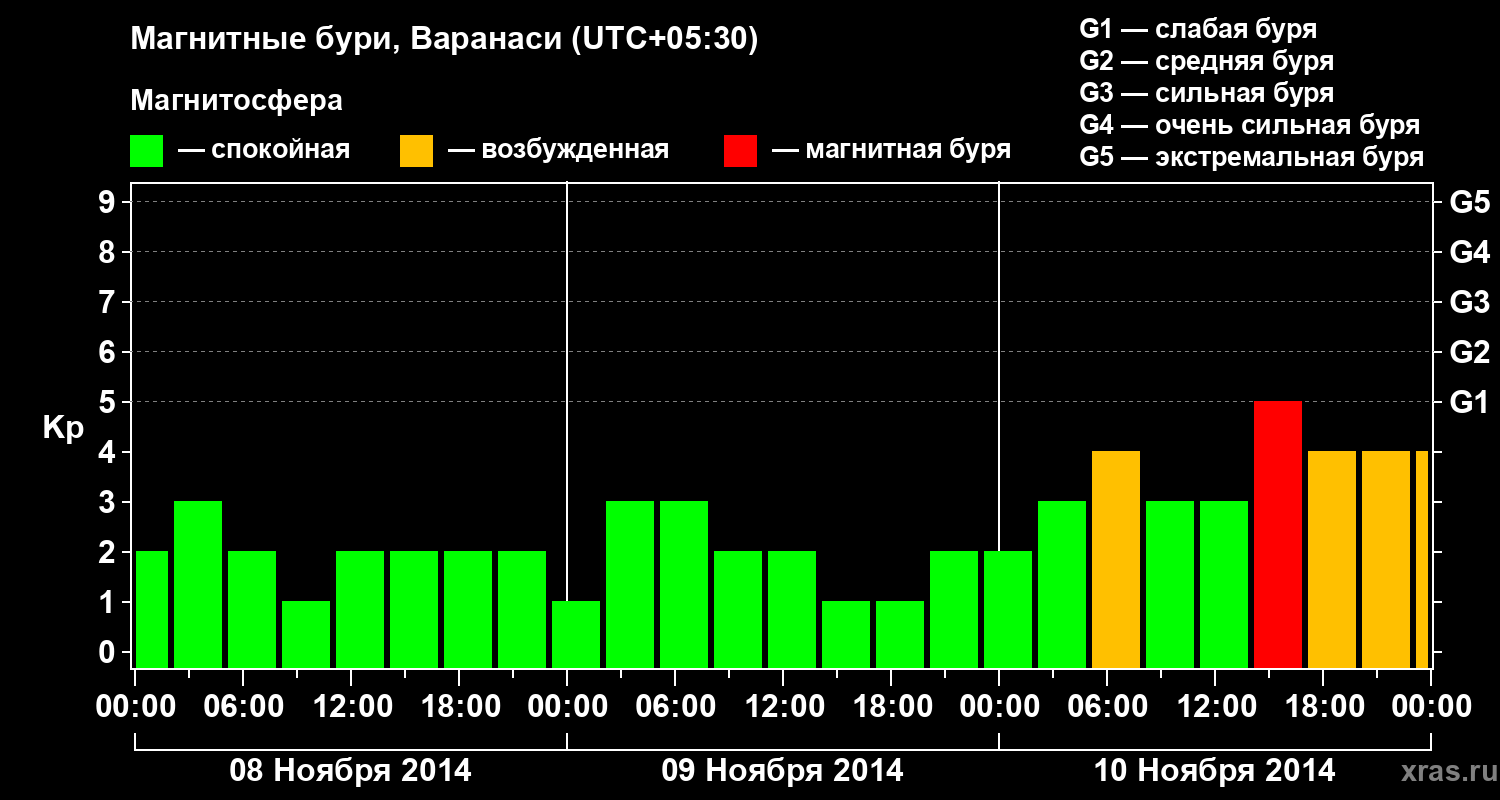The image size is (1500, 800).
Task: Select the 'G4 — очень сильная буря' legend line
Action: coord(1250,125)
